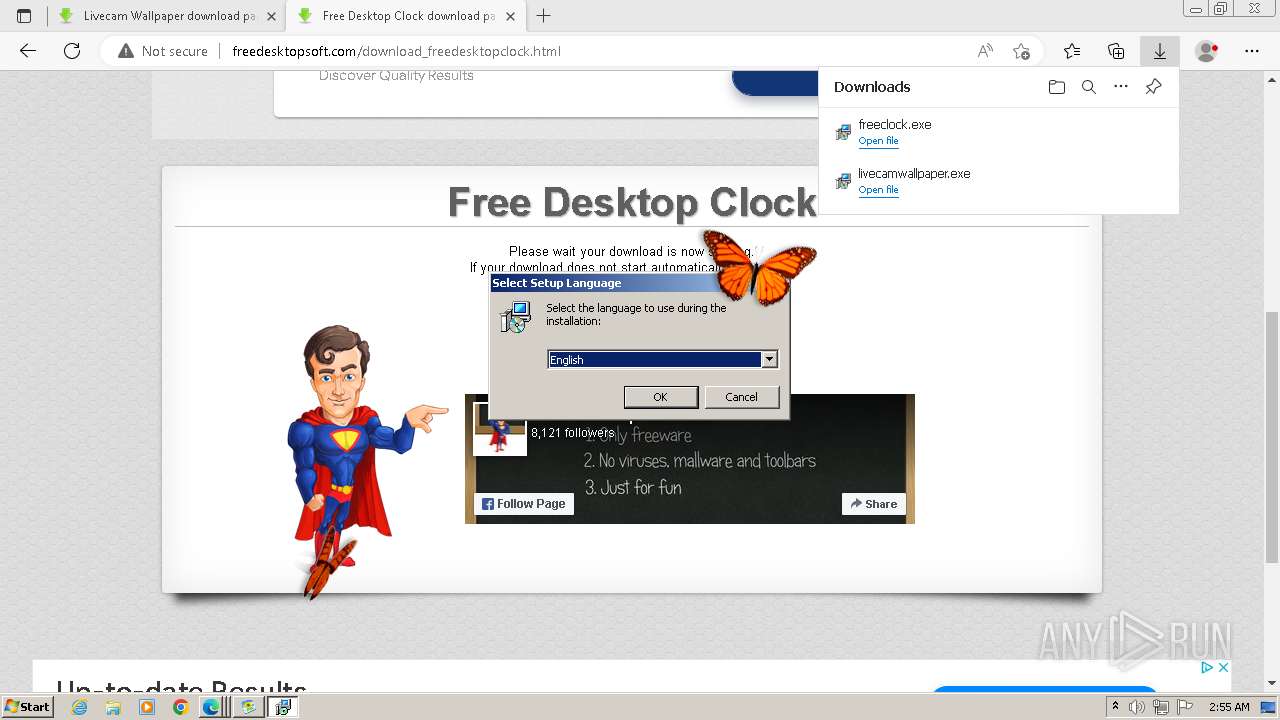Close the bottom advertisement
This screenshot has width=1280, height=720.
1222,668
